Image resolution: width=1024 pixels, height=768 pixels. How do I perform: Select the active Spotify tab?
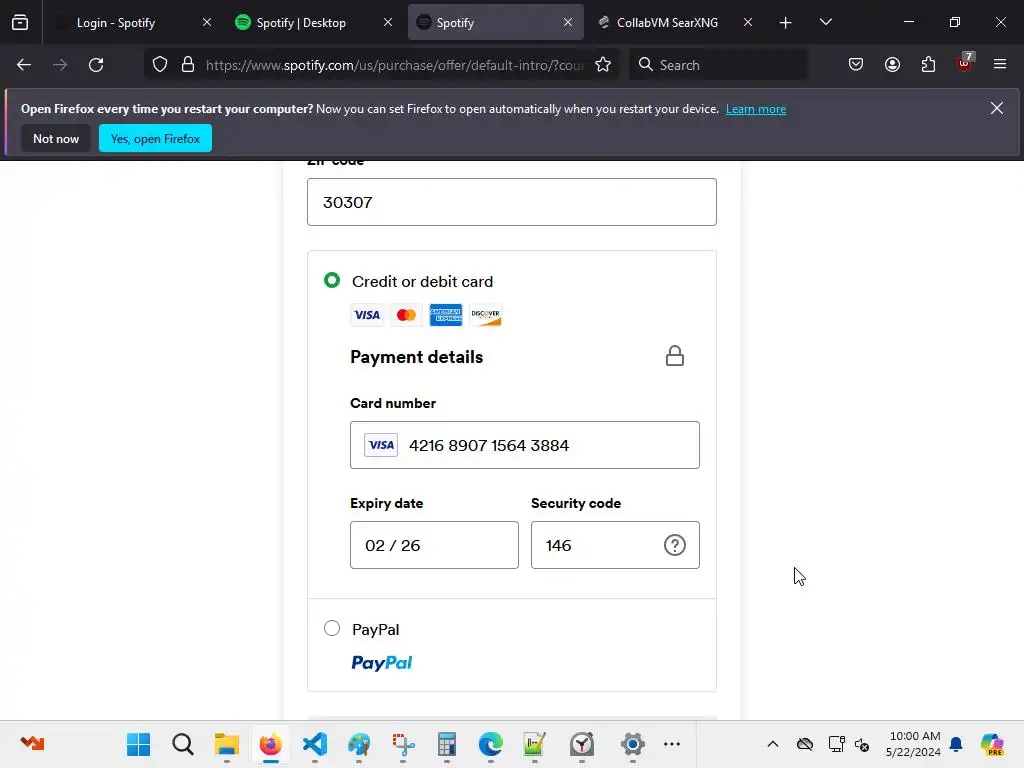point(496,22)
